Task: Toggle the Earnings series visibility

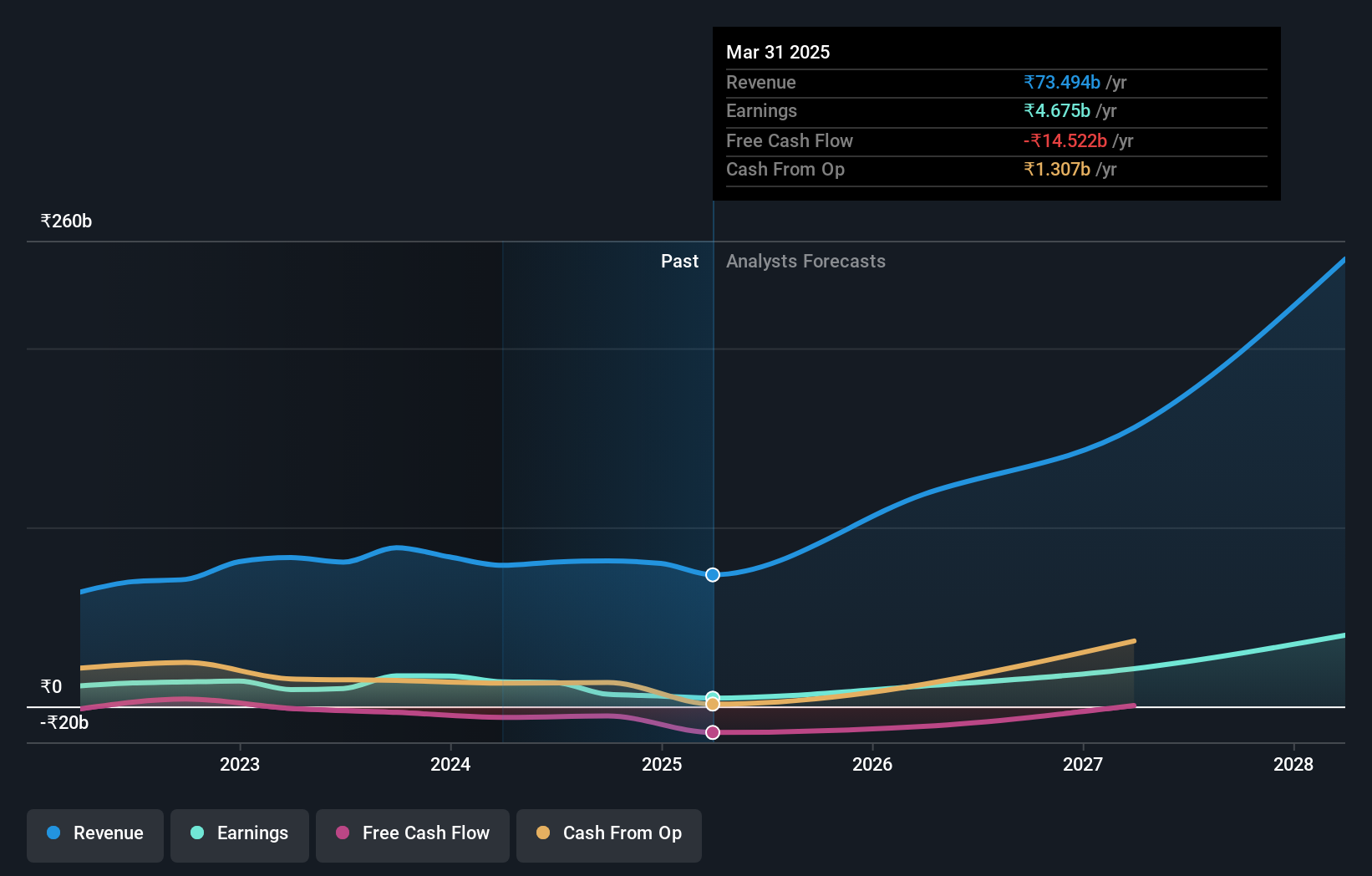Action: click(x=239, y=833)
